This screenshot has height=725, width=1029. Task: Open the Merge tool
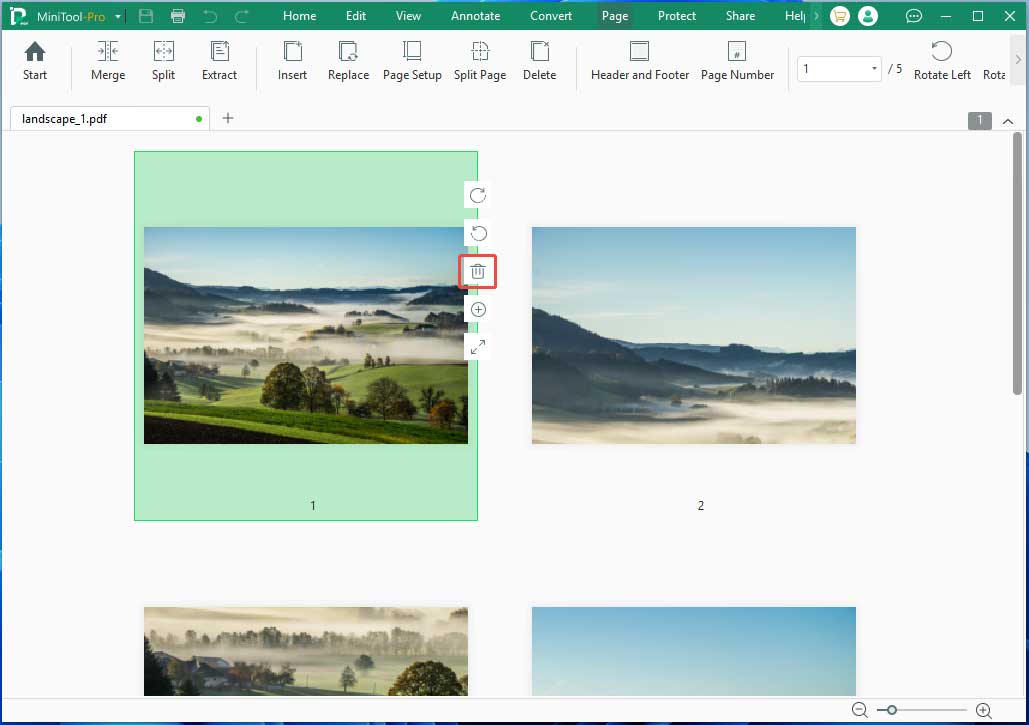point(108,61)
